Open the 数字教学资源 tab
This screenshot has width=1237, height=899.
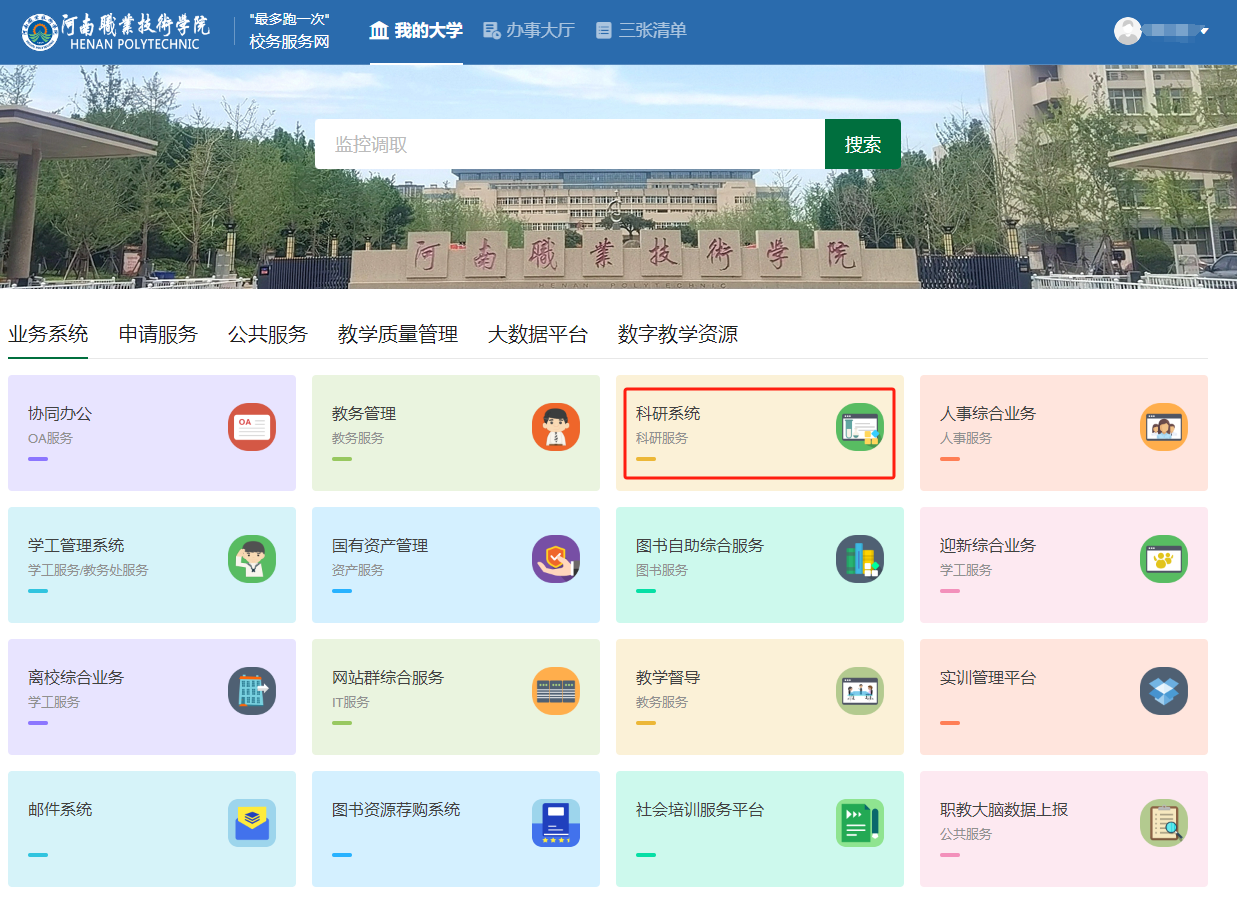click(x=678, y=335)
